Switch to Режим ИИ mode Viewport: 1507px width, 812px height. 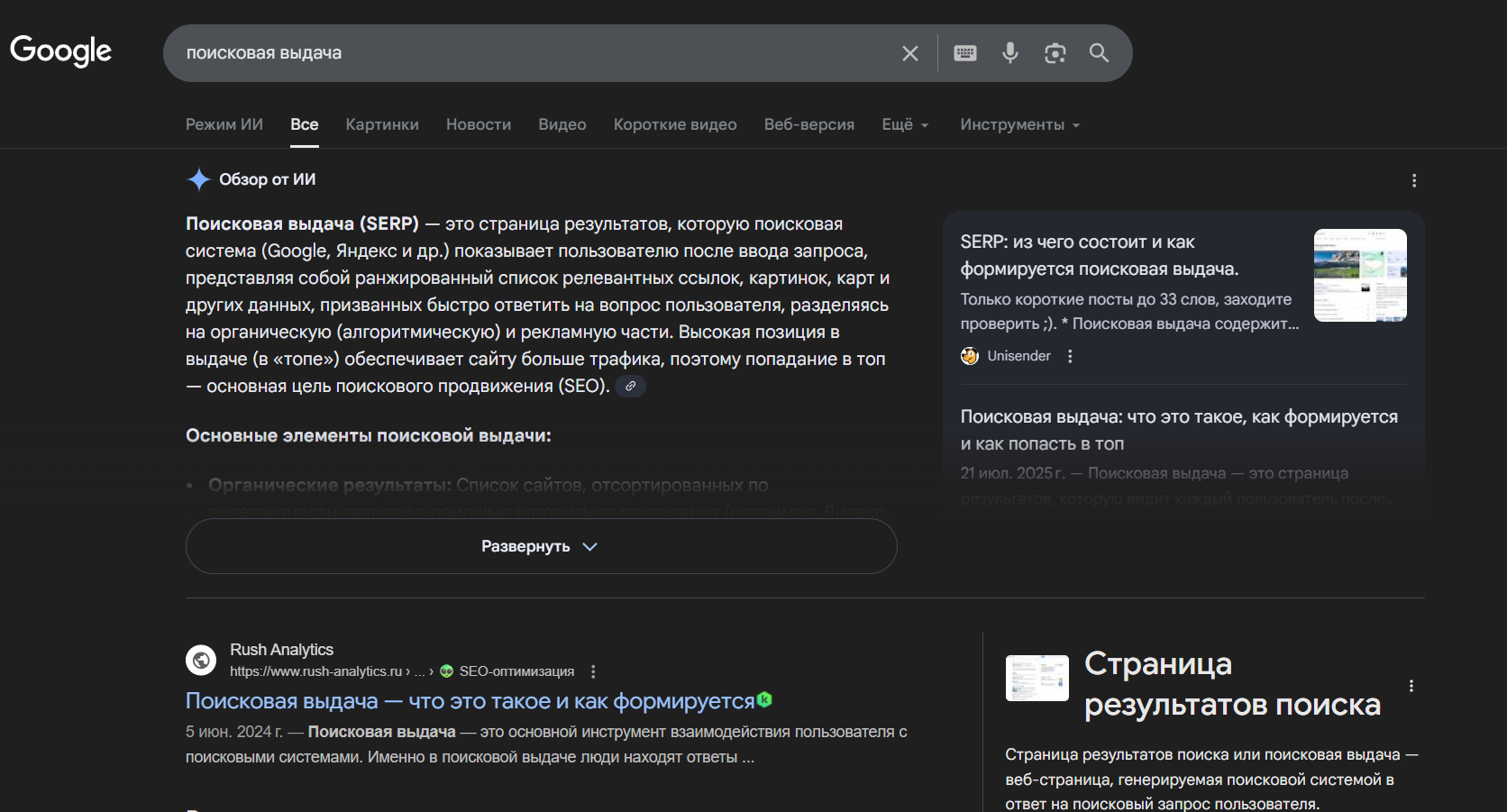(224, 124)
